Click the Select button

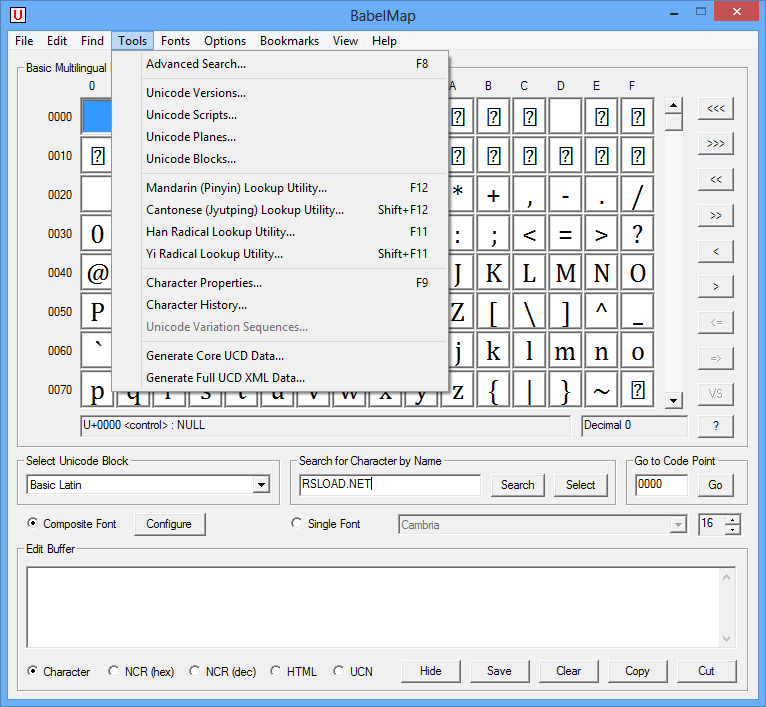click(x=580, y=485)
